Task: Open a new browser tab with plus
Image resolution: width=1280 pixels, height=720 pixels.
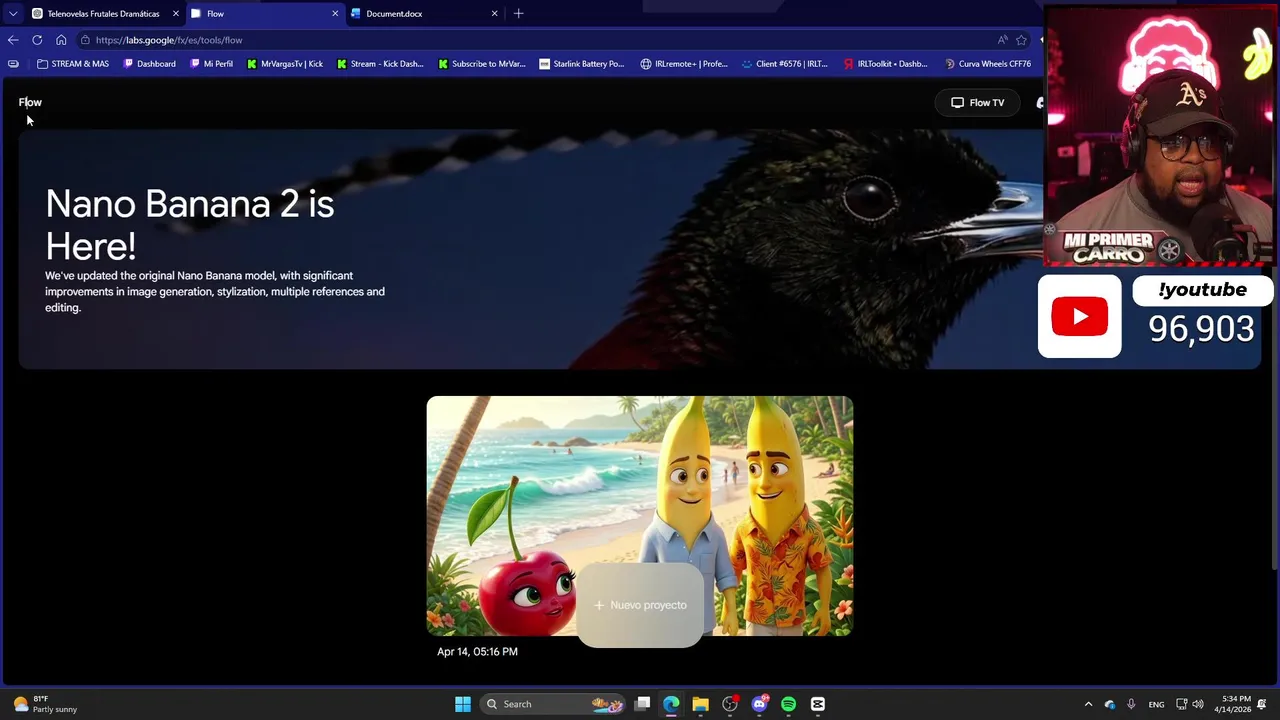Action: coord(518,13)
